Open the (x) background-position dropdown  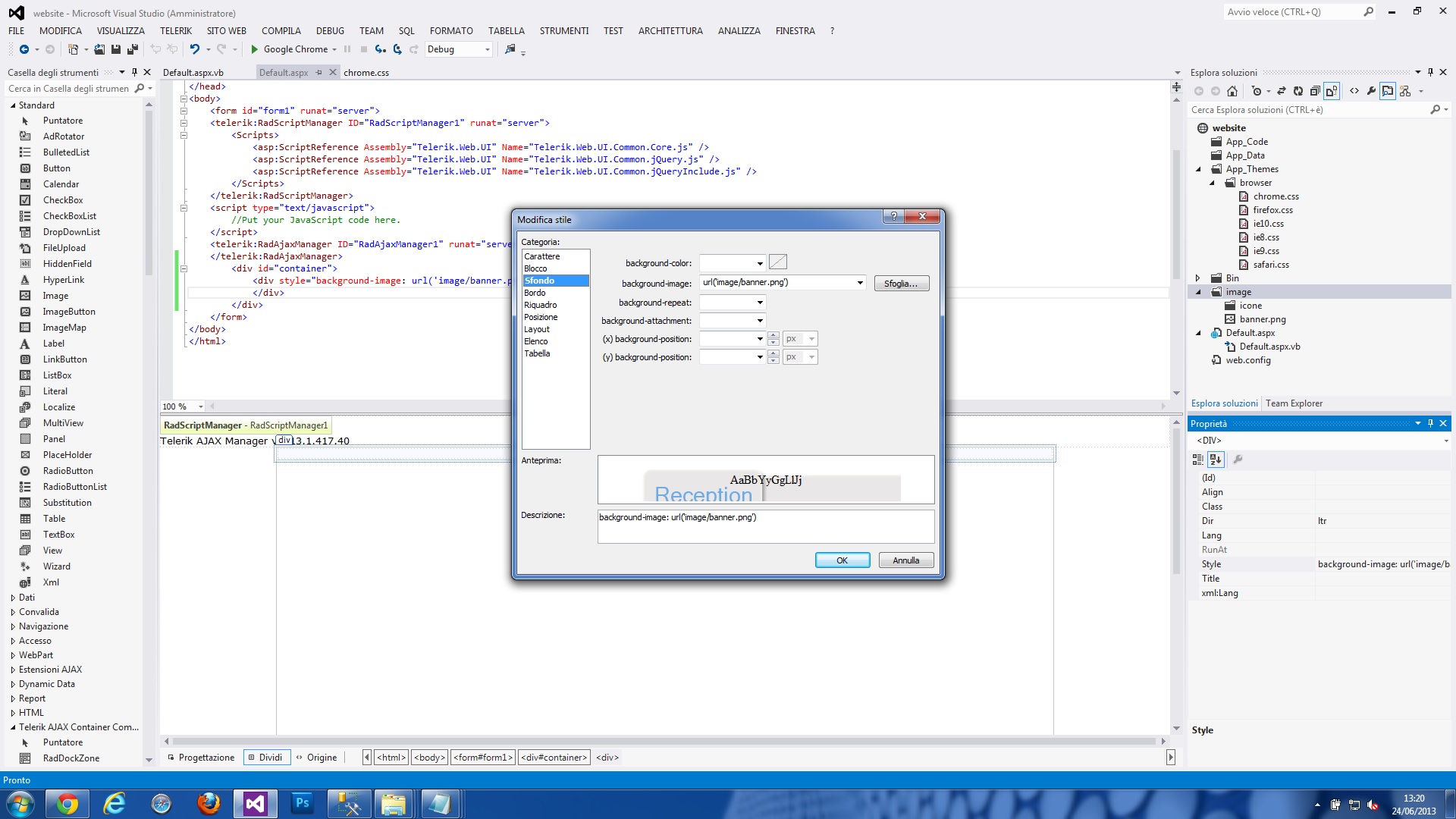(x=760, y=339)
